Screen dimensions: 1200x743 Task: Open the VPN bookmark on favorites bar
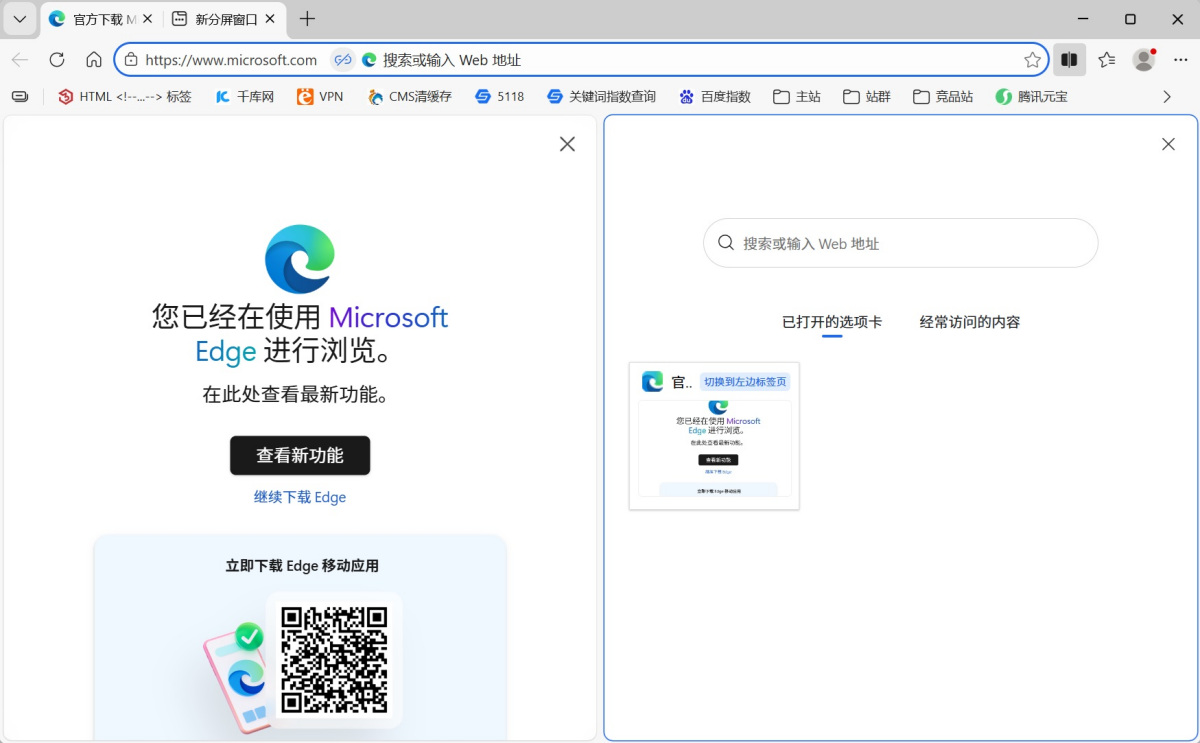(318, 96)
